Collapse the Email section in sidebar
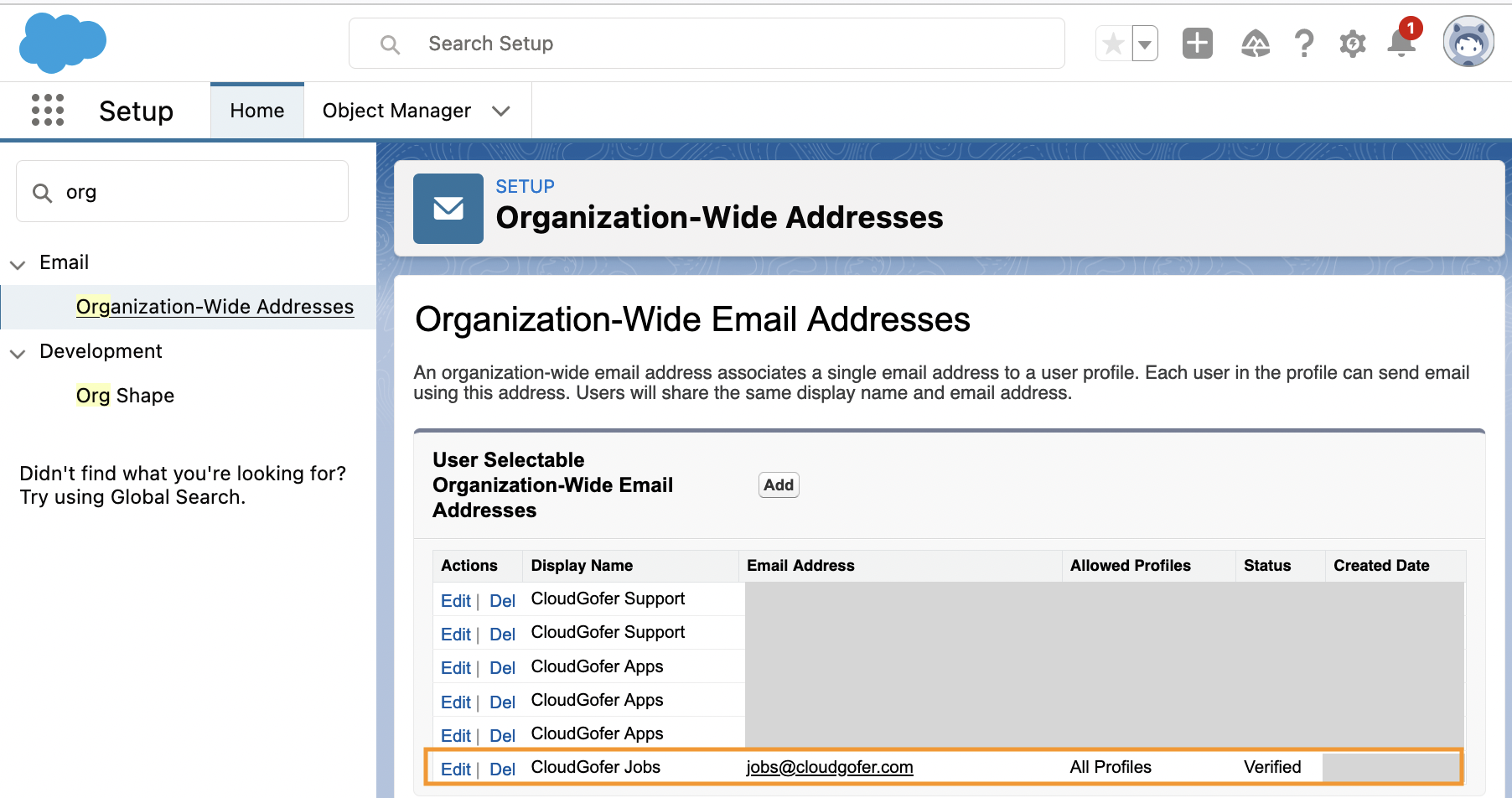Viewport: 1512px width, 798px height. click(x=18, y=264)
